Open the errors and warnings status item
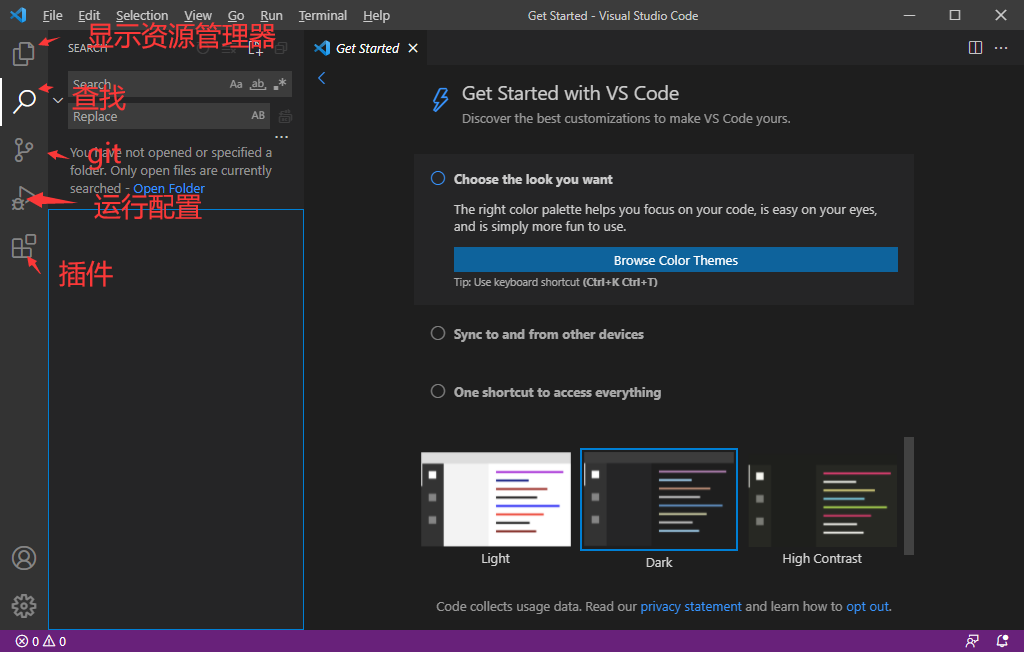The height and width of the screenshot is (652, 1024). tap(41, 641)
